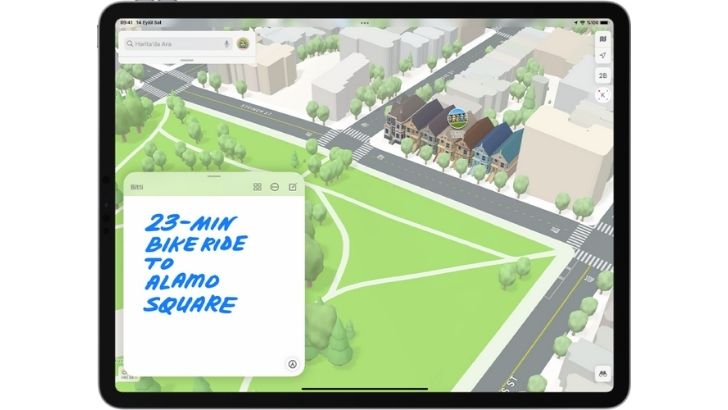Tap the map mode icon

[603, 39]
